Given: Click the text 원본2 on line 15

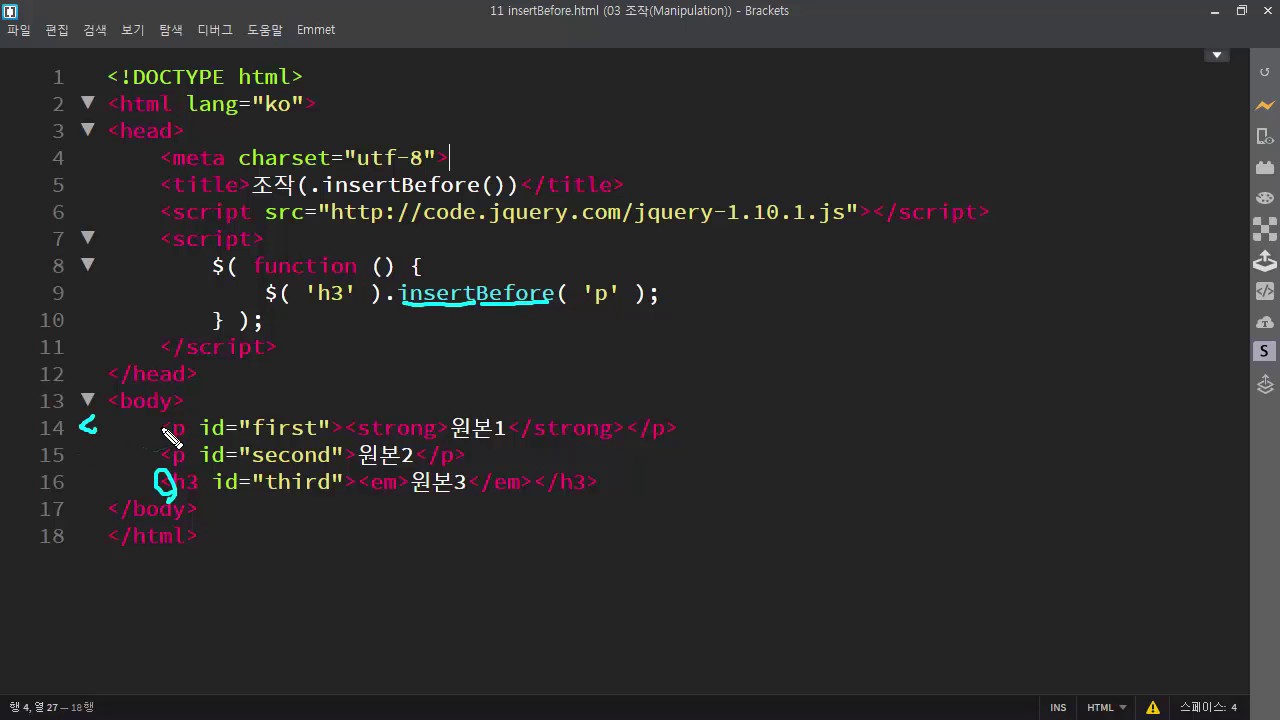Looking at the screenshot, I should point(386,455).
